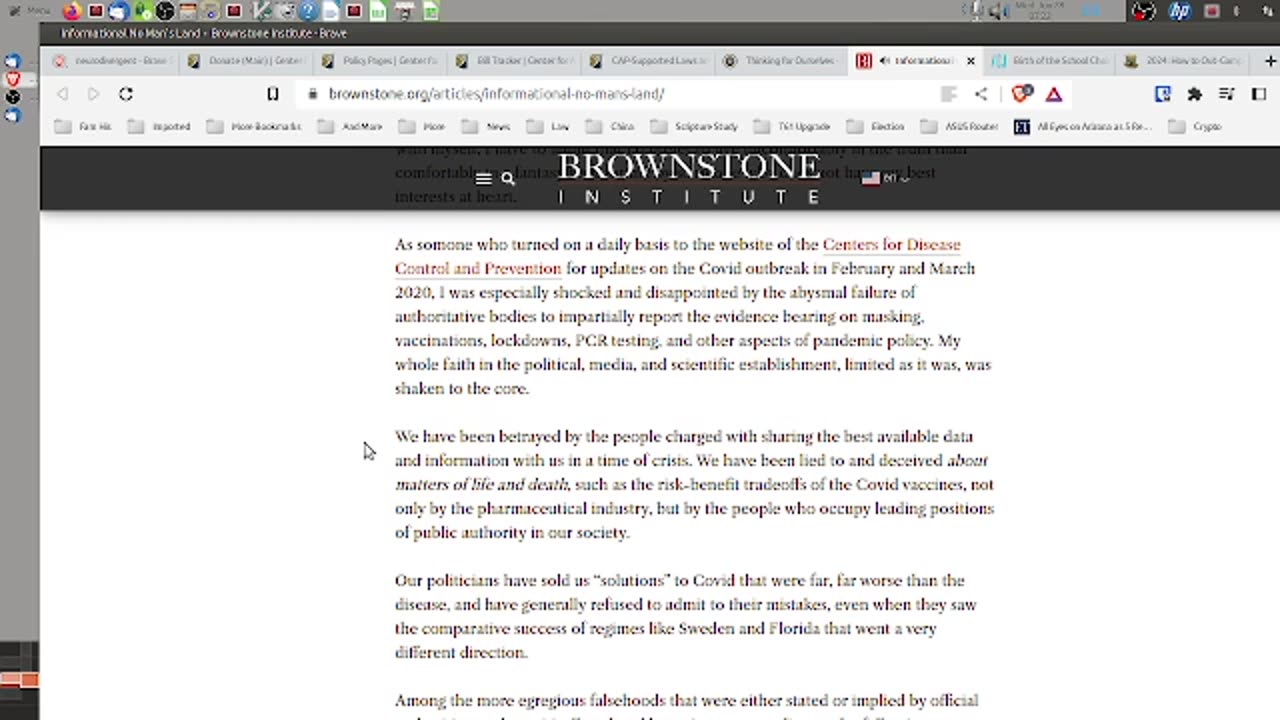Open the Firefox launcher in the top panel
The height and width of the screenshot is (720, 1280).
tap(72, 11)
